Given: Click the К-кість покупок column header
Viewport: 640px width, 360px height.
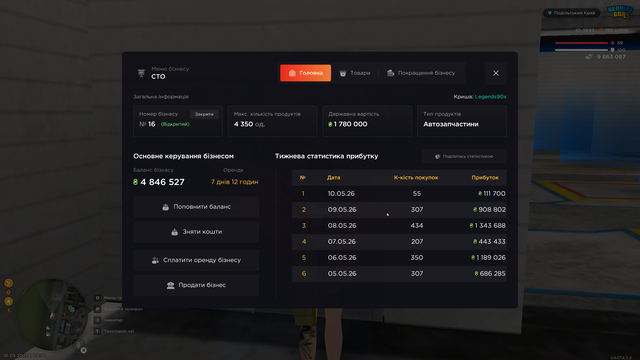Looking at the screenshot, I should [x=416, y=178].
